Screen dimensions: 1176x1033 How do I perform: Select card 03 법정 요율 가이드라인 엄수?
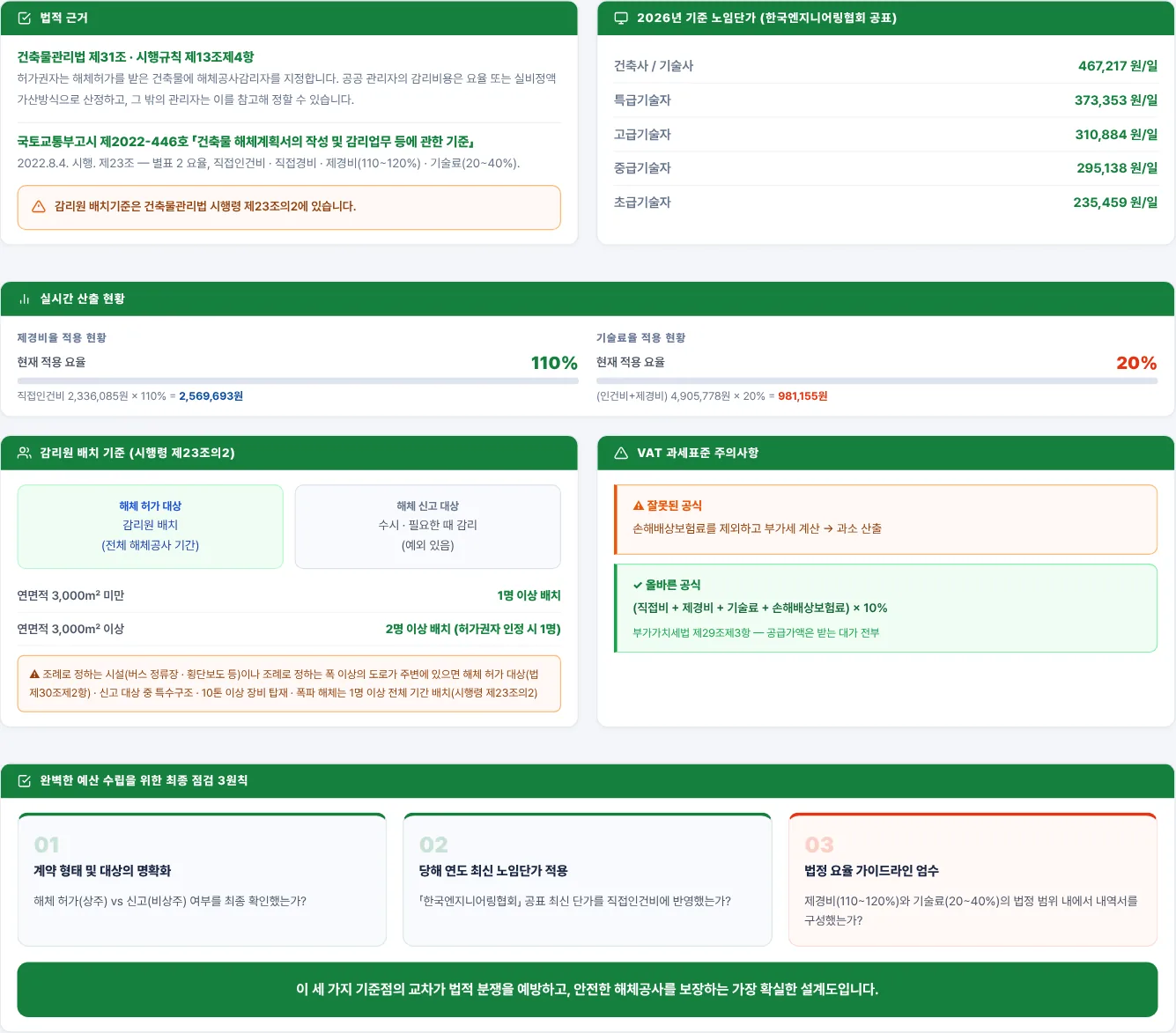(973, 880)
